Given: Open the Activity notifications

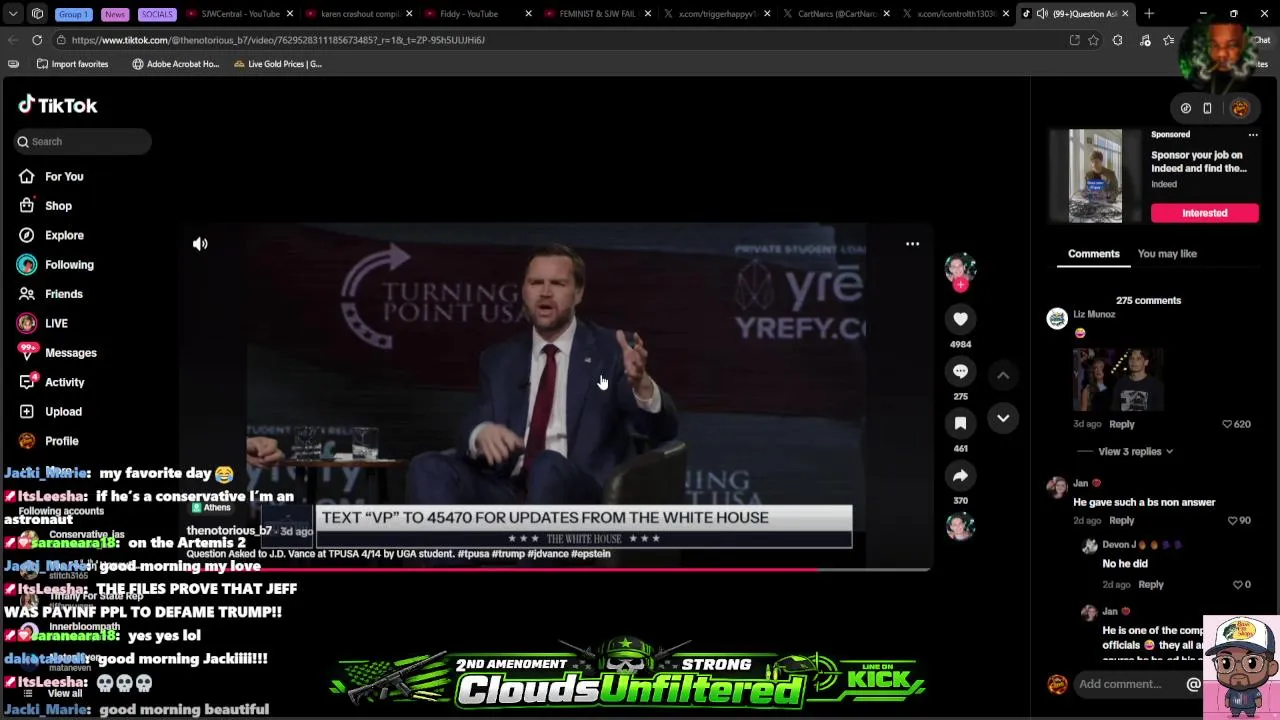Looking at the screenshot, I should click(x=64, y=382).
